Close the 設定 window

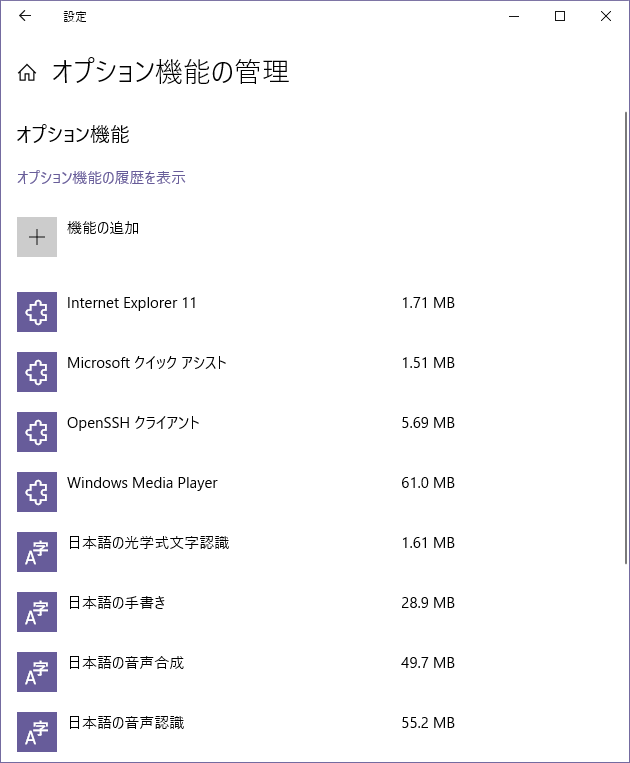(x=606, y=17)
